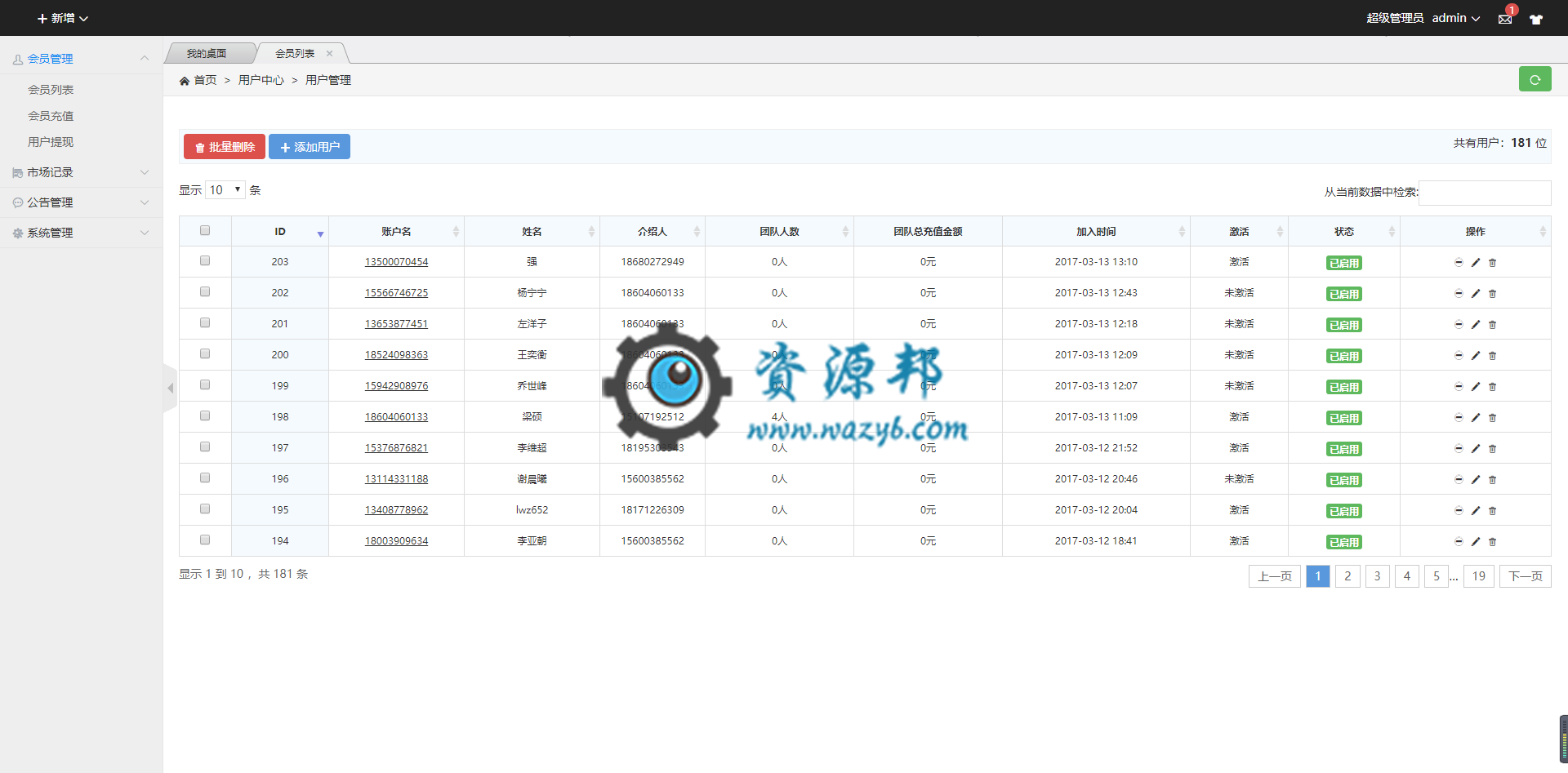This screenshot has width=1568, height=773.
Task: Check the checkbox for row 202
Action: point(205,291)
